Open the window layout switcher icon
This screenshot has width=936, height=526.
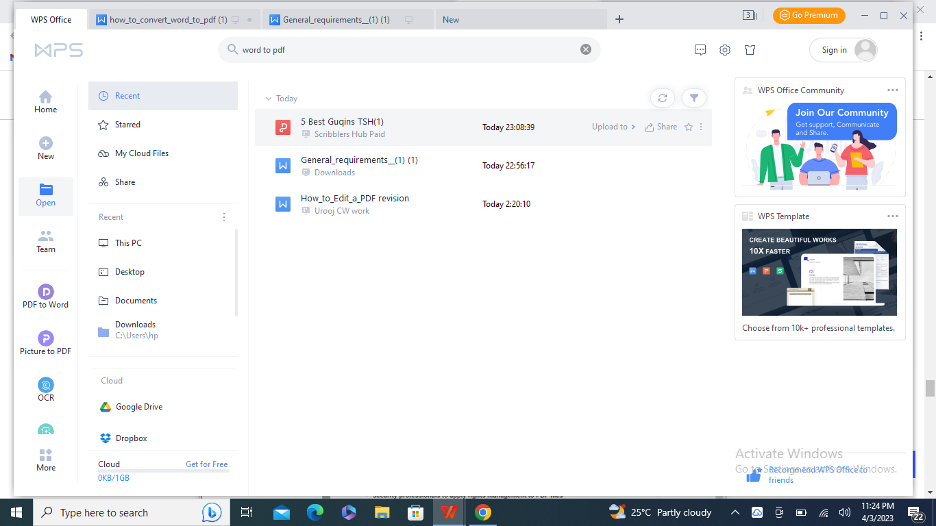tap(749, 15)
